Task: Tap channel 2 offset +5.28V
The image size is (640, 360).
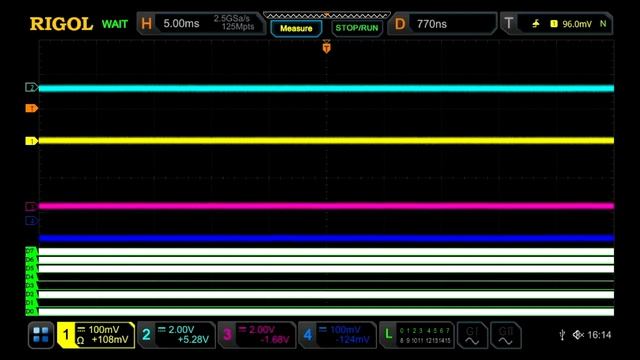Action: click(x=193, y=340)
